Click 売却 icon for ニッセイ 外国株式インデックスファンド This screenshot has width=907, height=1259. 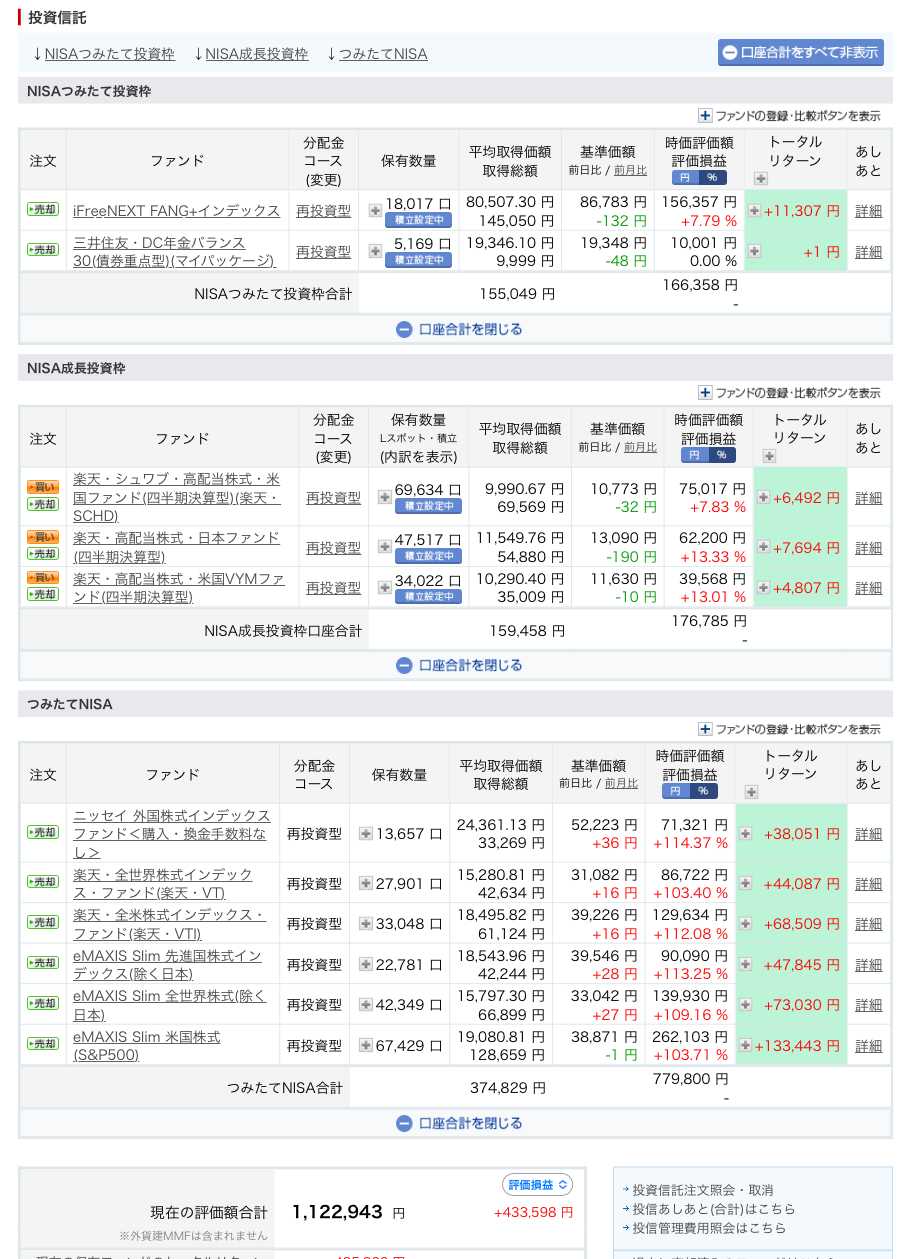[x=43, y=832]
